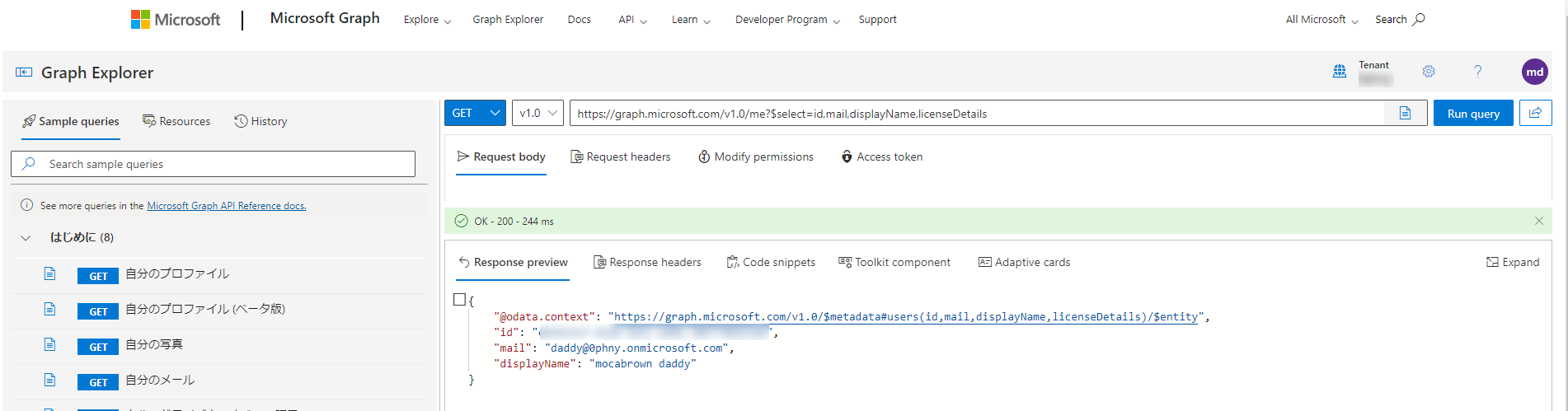Screen dimensions: 1568x411
Task: Click the Search sample queries field
Action: pyautogui.click(x=213, y=164)
